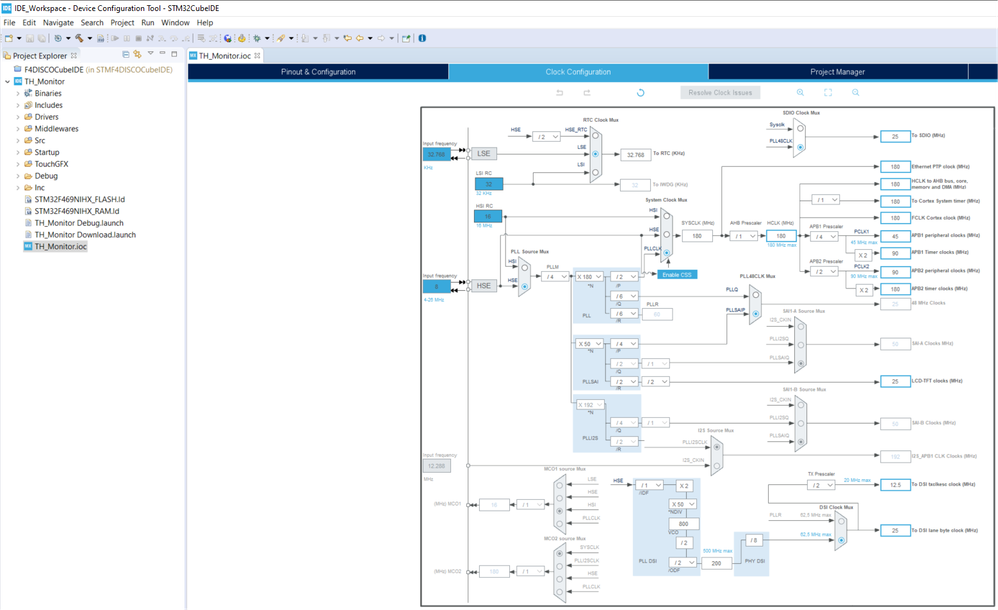Viewport: 998px width, 610px height.
Task: Click the Back navigation yellow arrow
Action: (360, 38)
